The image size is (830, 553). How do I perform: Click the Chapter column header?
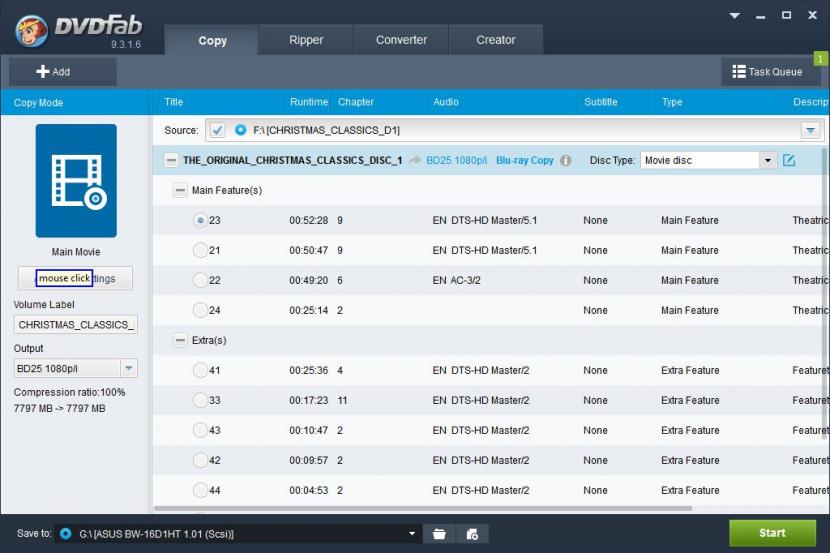pos(356,102)
